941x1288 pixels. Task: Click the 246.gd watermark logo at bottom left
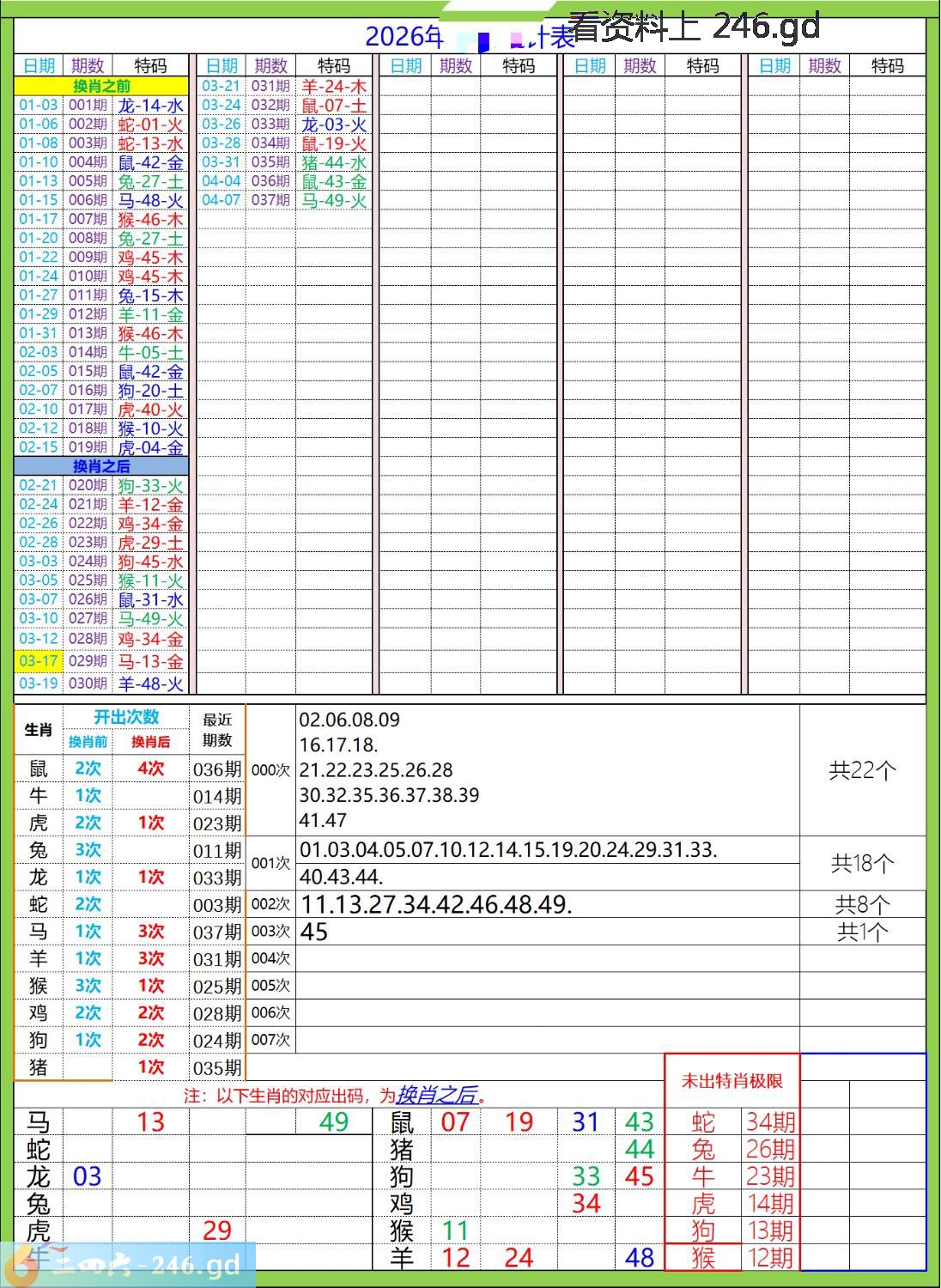(x=127, y=1265)
